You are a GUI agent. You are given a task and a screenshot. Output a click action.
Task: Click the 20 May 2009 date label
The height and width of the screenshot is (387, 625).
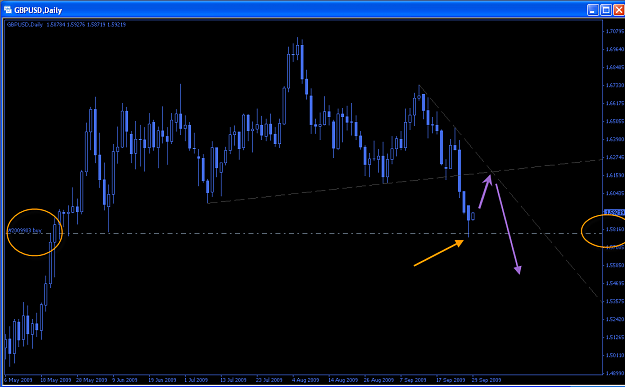[91, 380]
